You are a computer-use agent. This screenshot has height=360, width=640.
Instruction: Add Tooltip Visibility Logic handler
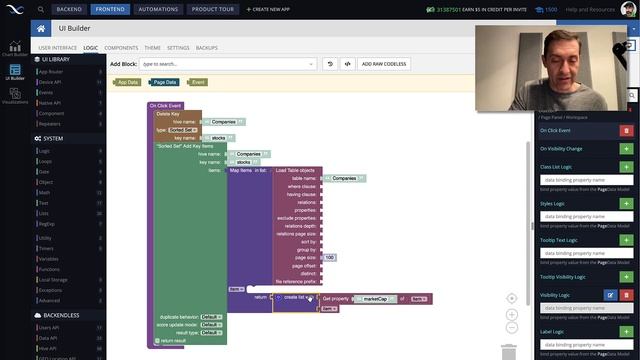click(627, 277)
